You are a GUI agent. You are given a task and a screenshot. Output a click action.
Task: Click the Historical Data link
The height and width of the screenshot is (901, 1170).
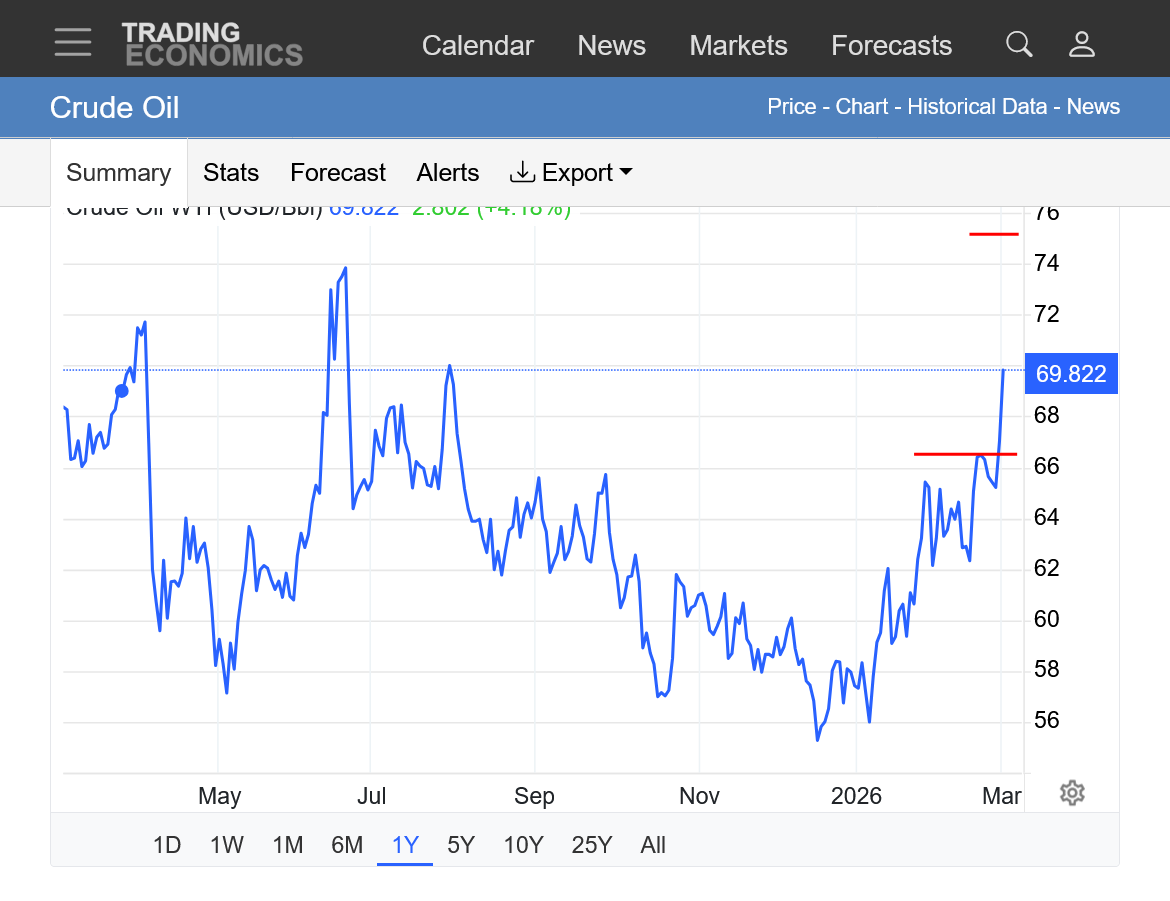point(976,107)
